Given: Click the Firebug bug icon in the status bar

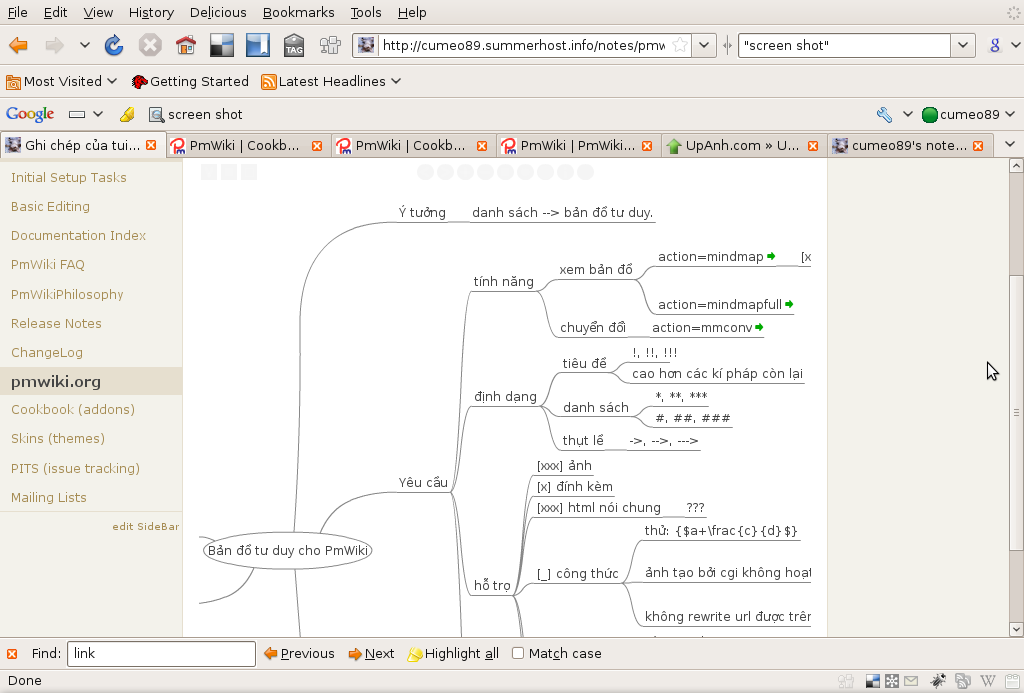Looking at the screenshot, I should 938,681.
